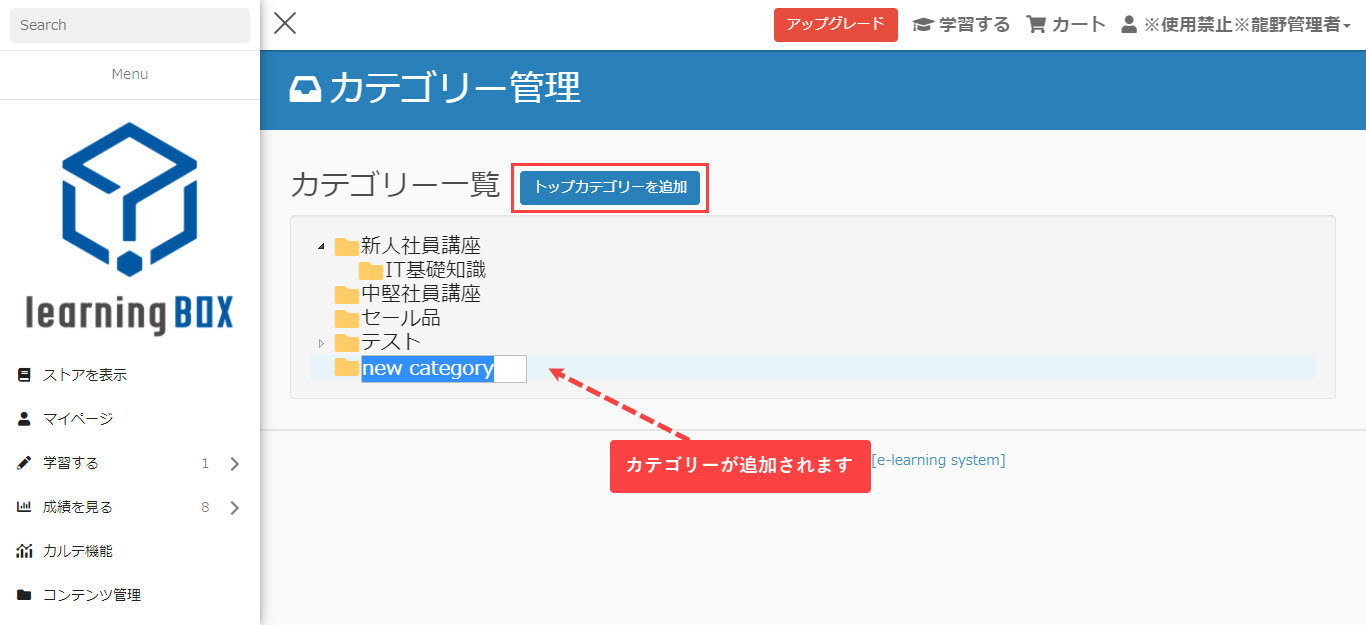Click the learningBOX logo

(x=130, y=228)
